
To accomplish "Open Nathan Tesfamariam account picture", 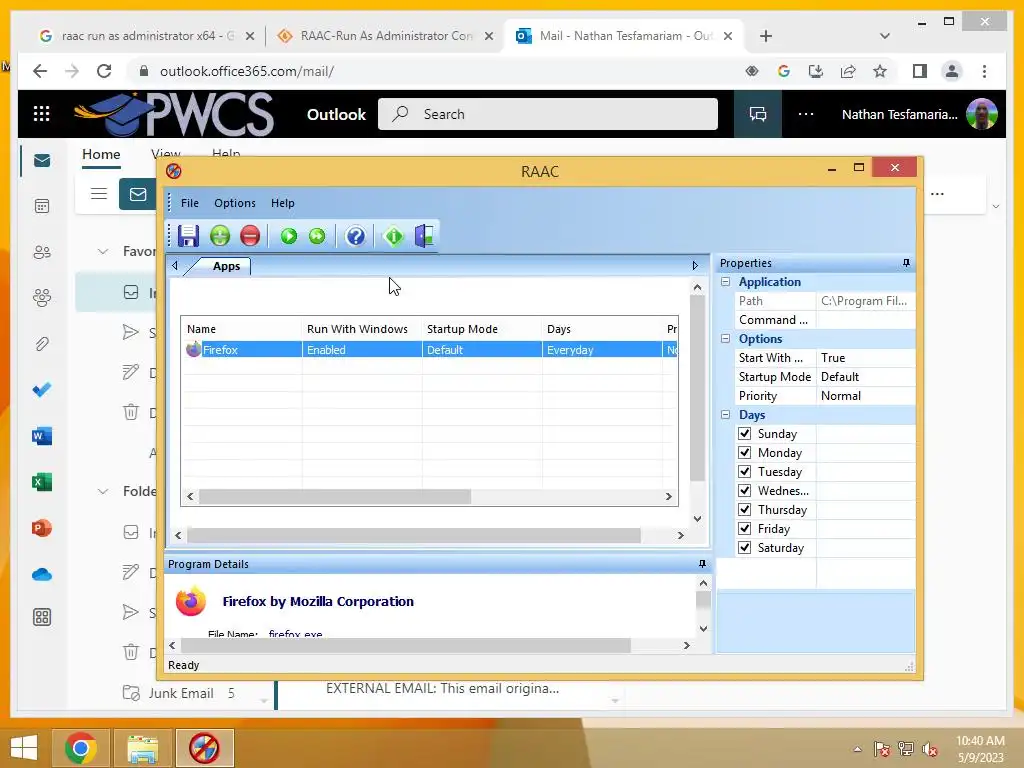I will [x=982, y=114].
